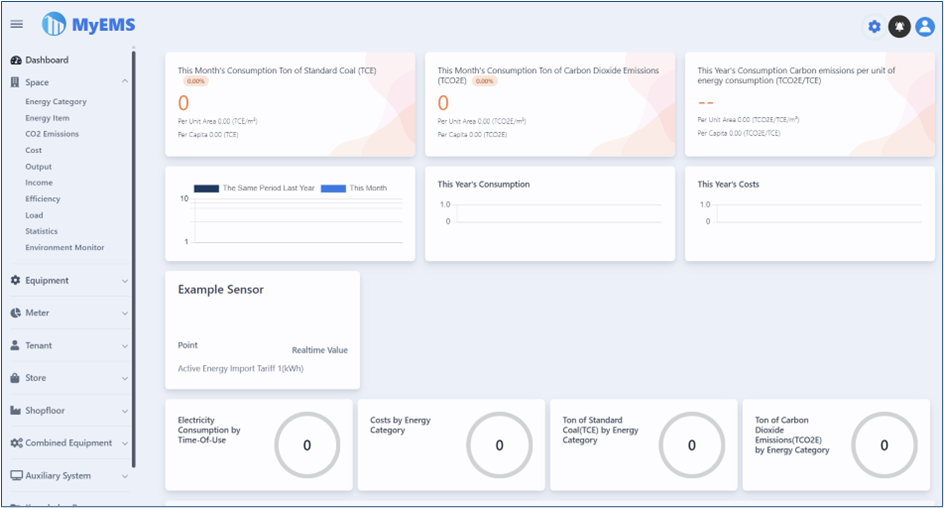Viewport: 944px width, 508px height.
Task: Select the Equipment gear icon in sidebar
Action: 16,281
